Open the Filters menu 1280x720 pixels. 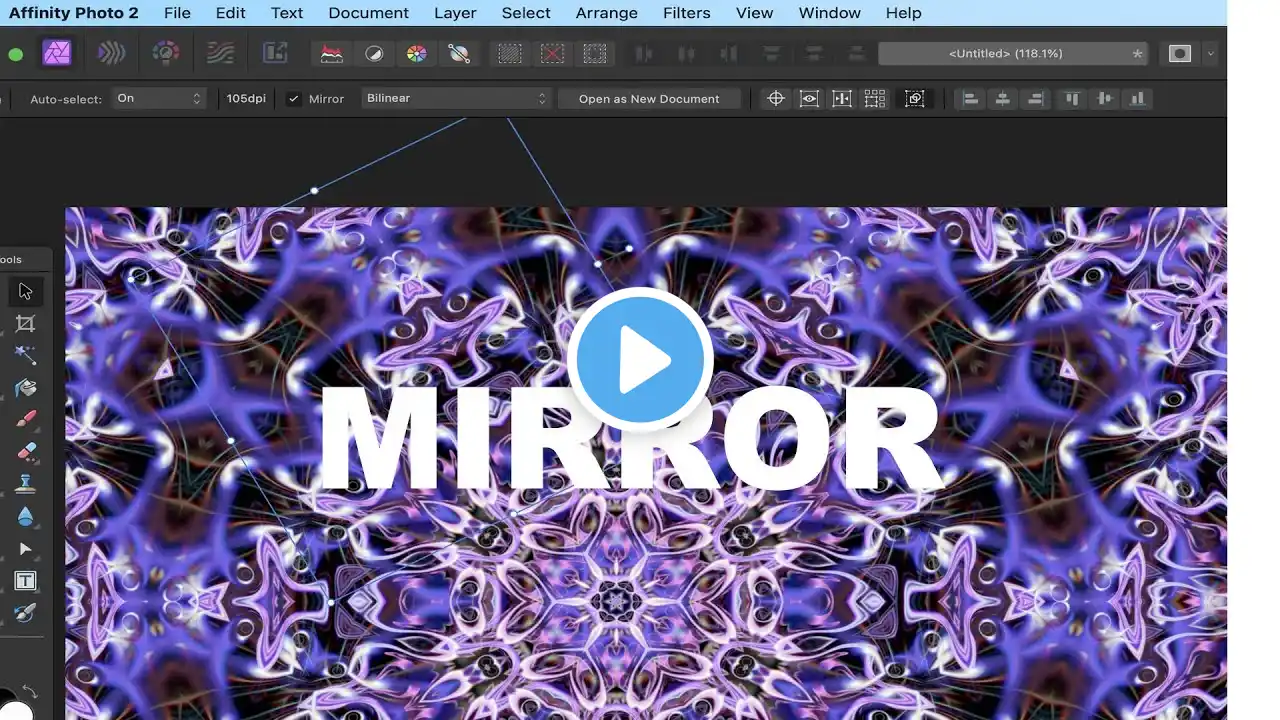pyautogui.click(x=687, y=13)
